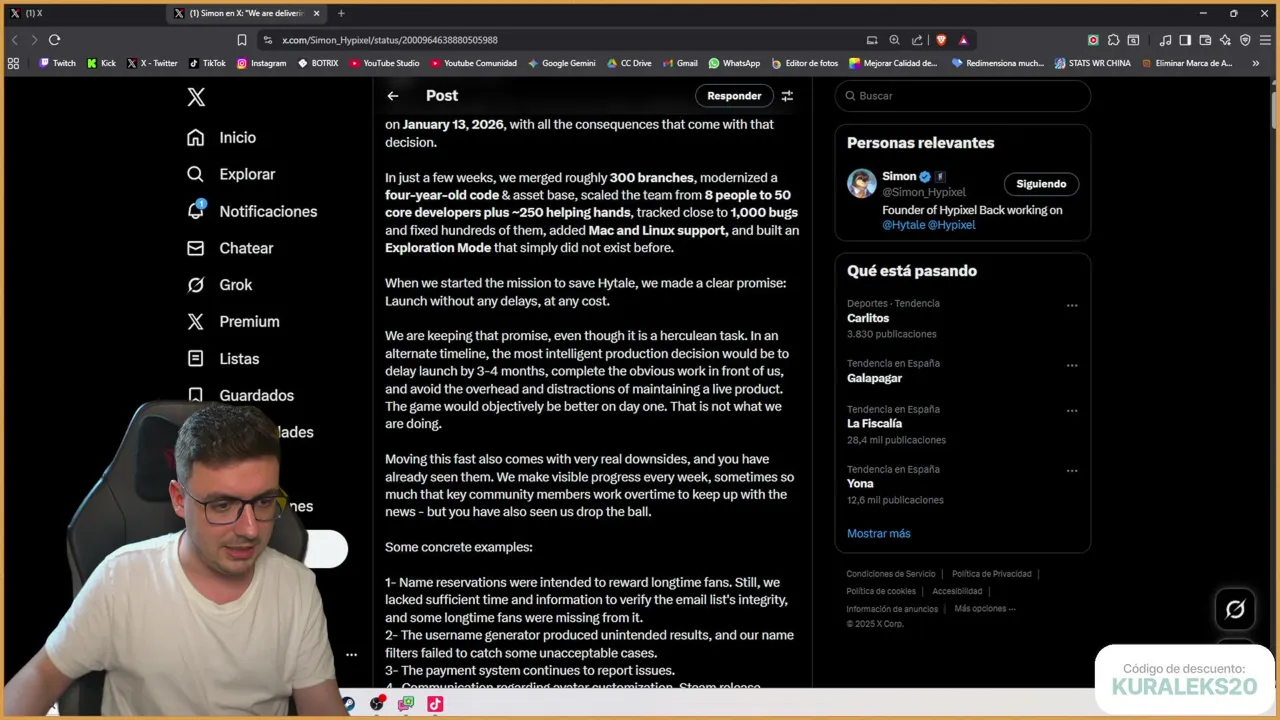This screenshot has width=1280, height=720.
Task: Open the Yona trending topic
Action: click(x=860, y=484)
